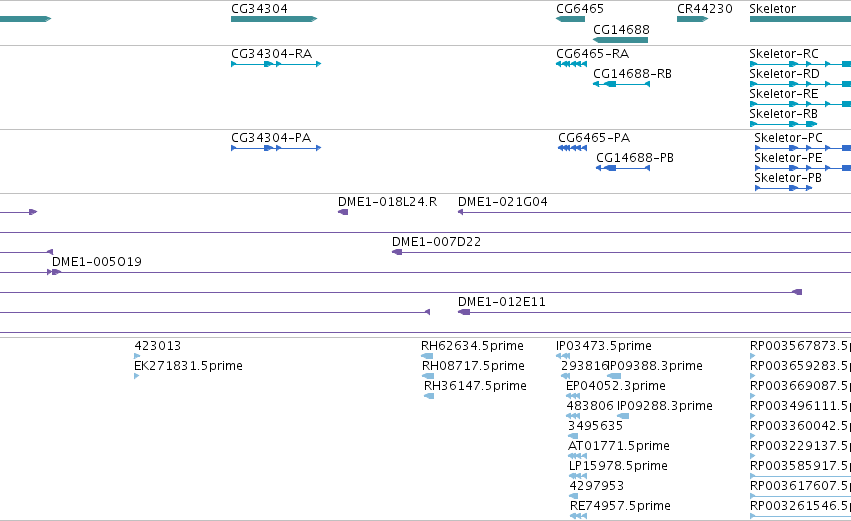Click the Skeletor-PB protein label
Image resolution: width=851 pixels, height=521 pixels.
(x=788, y=178)
